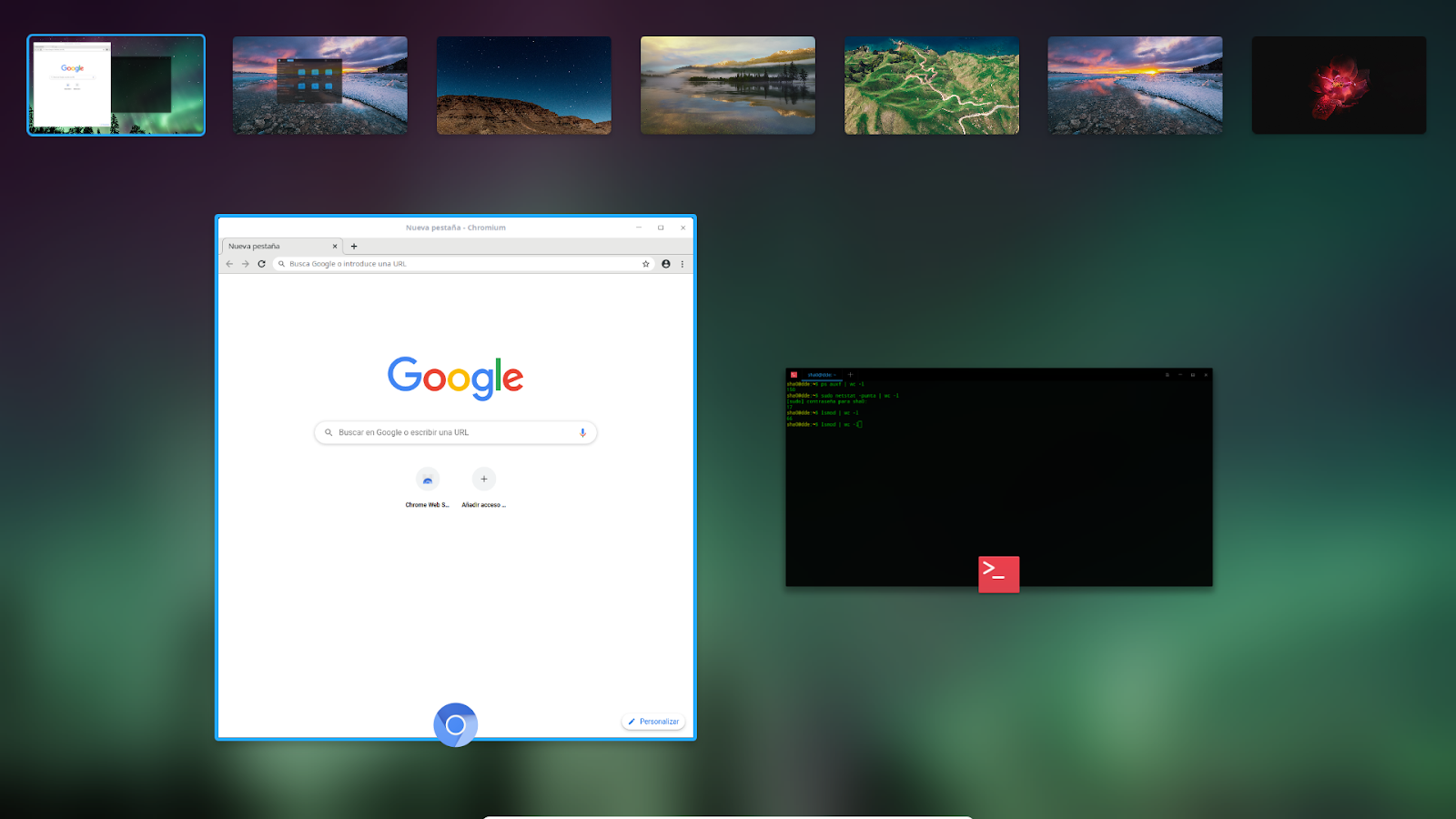Maximize the terminal window
The image size is (1456, 819).
point(1193,375)
